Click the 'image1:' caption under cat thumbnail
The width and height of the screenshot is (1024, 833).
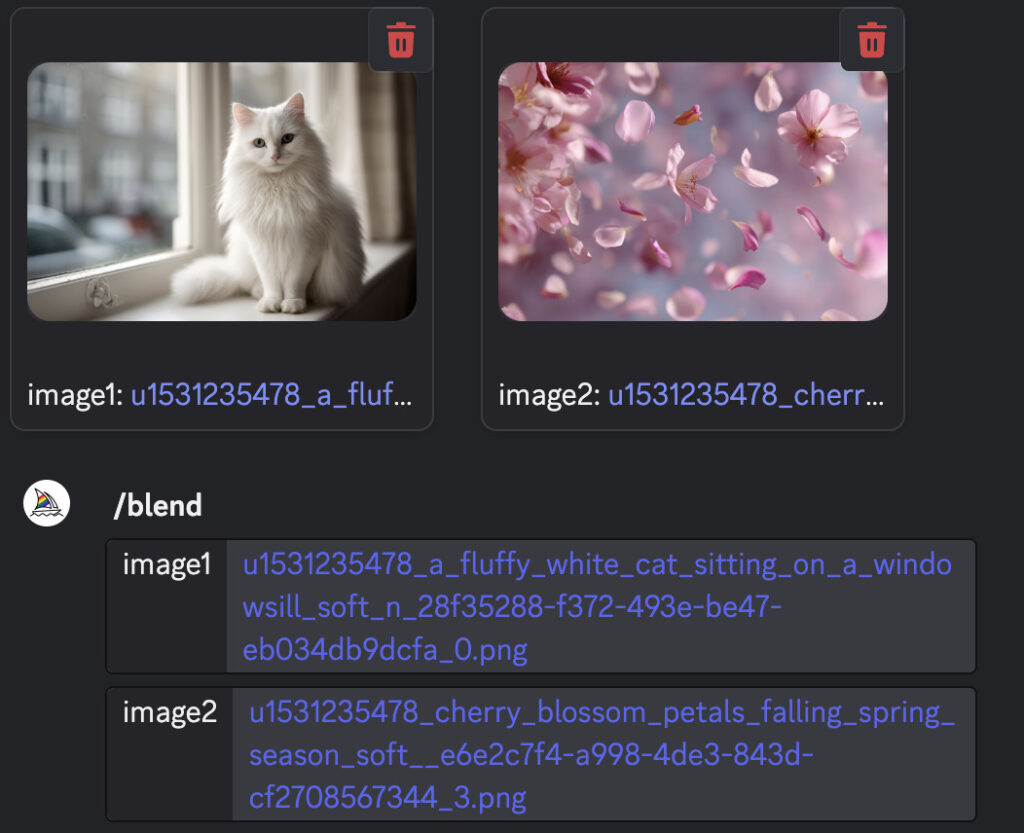75,395
